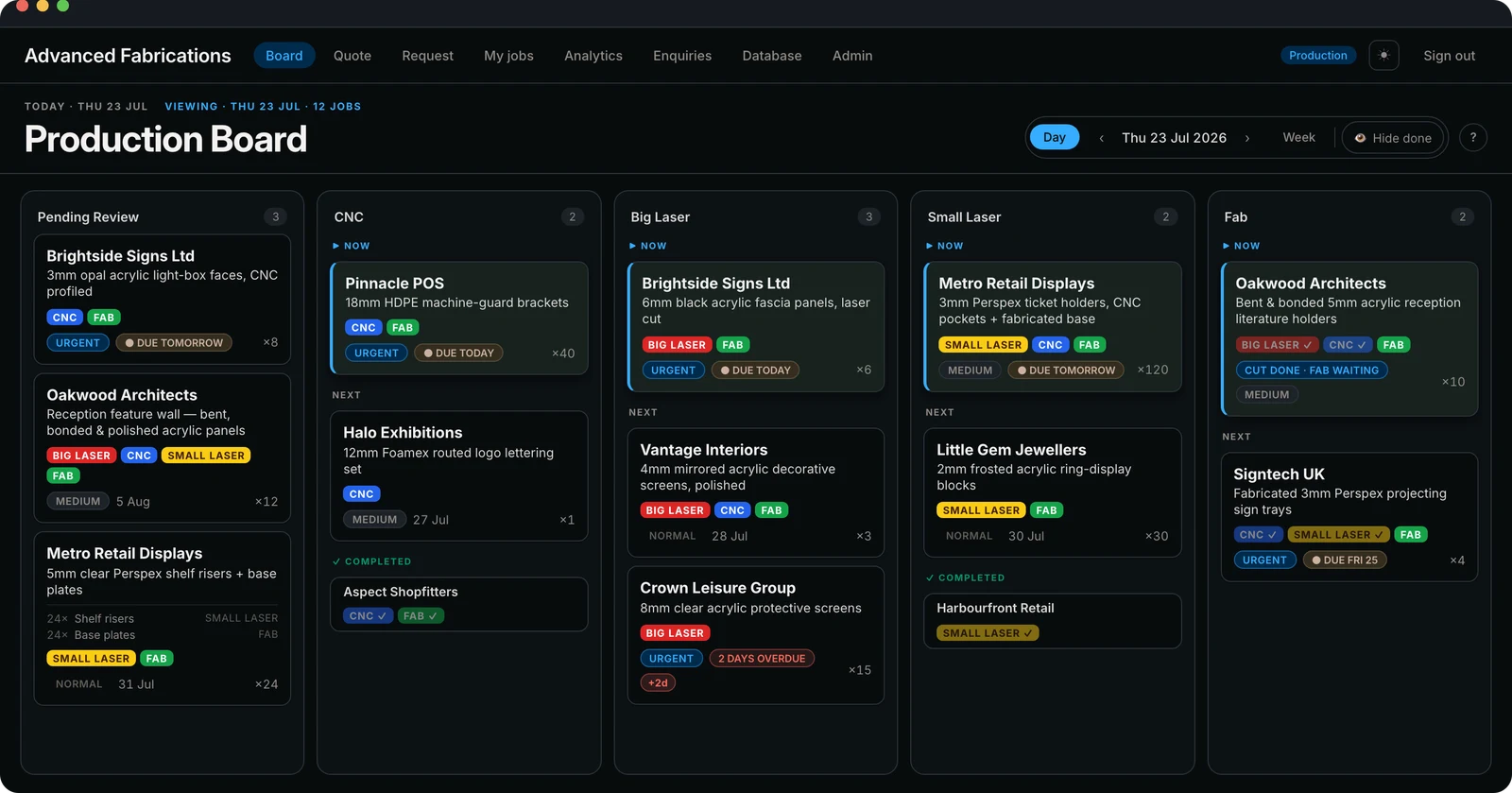Click Sign out
This screenshot has width=1512, height=793.
pos(1449,56)
